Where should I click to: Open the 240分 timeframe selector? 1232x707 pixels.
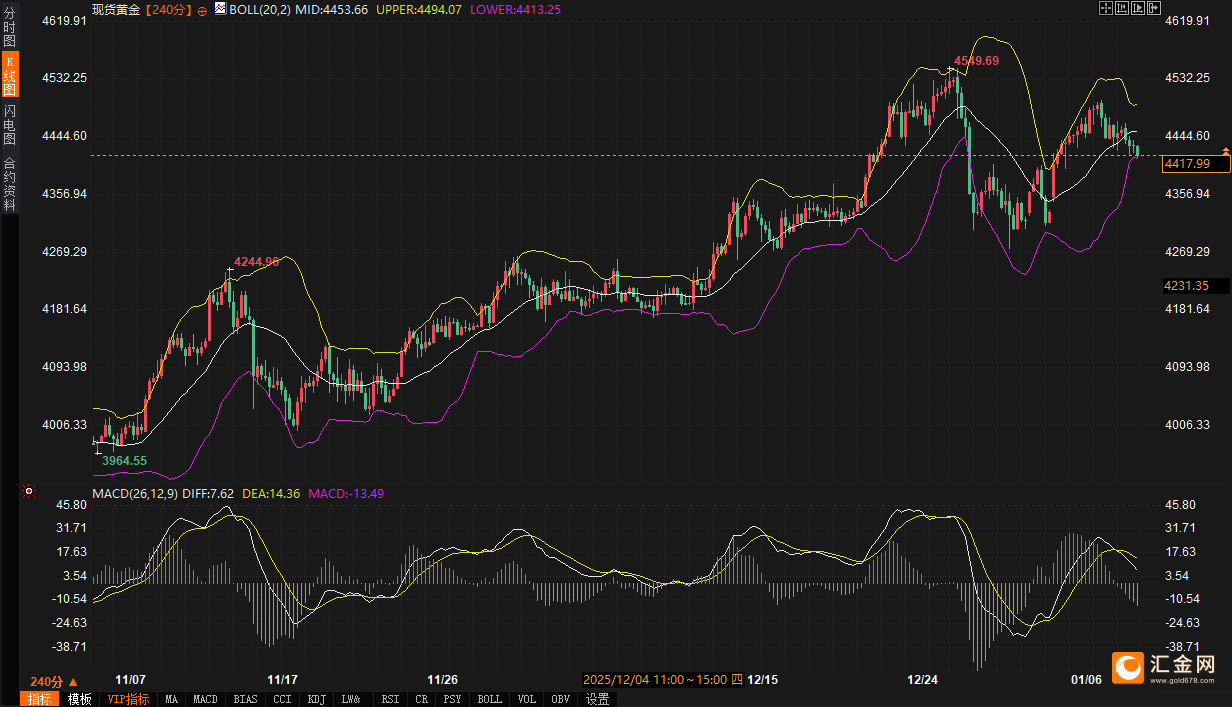pyautogui.click(x=54, y=680)
